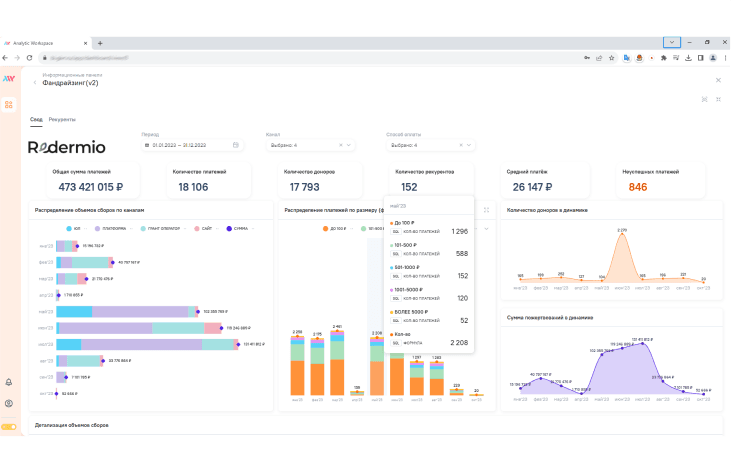Open the dashboards icon in left sidebar
Viewport: 731px width, 473px height.
pos(9,105)
